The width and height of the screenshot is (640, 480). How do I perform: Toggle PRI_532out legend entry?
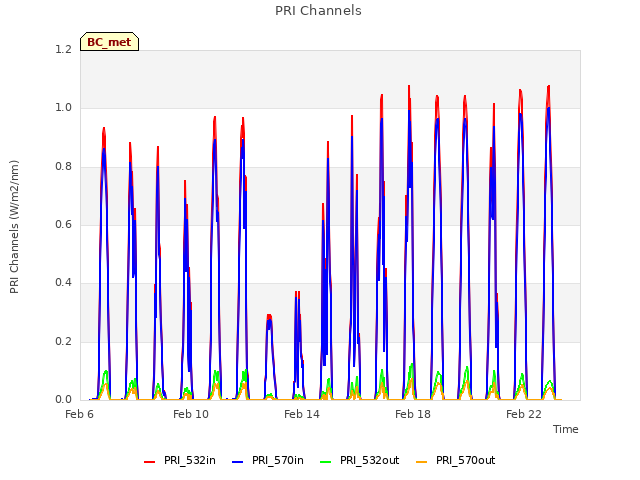(360, 460)
